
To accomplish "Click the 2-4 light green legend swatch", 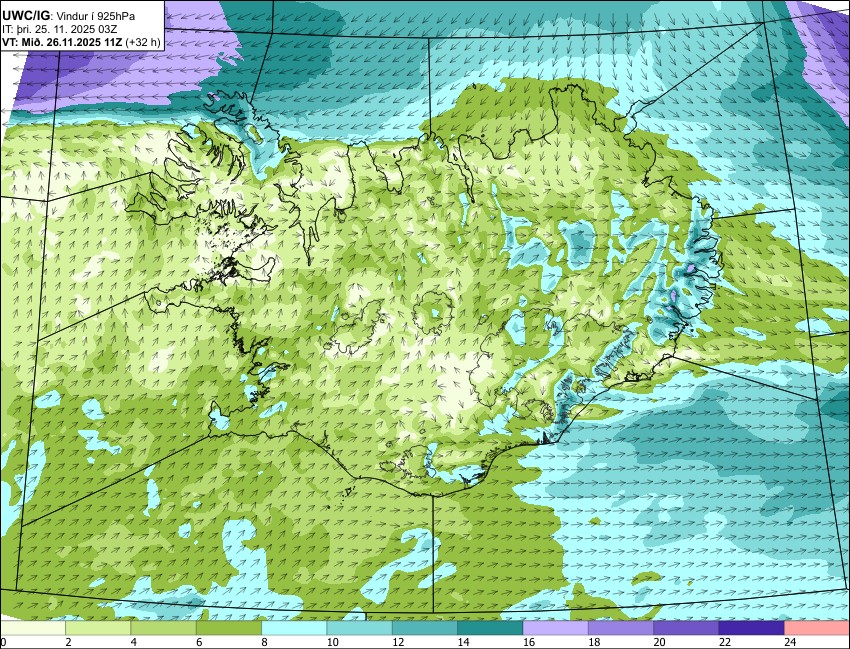I will (98, 628).
